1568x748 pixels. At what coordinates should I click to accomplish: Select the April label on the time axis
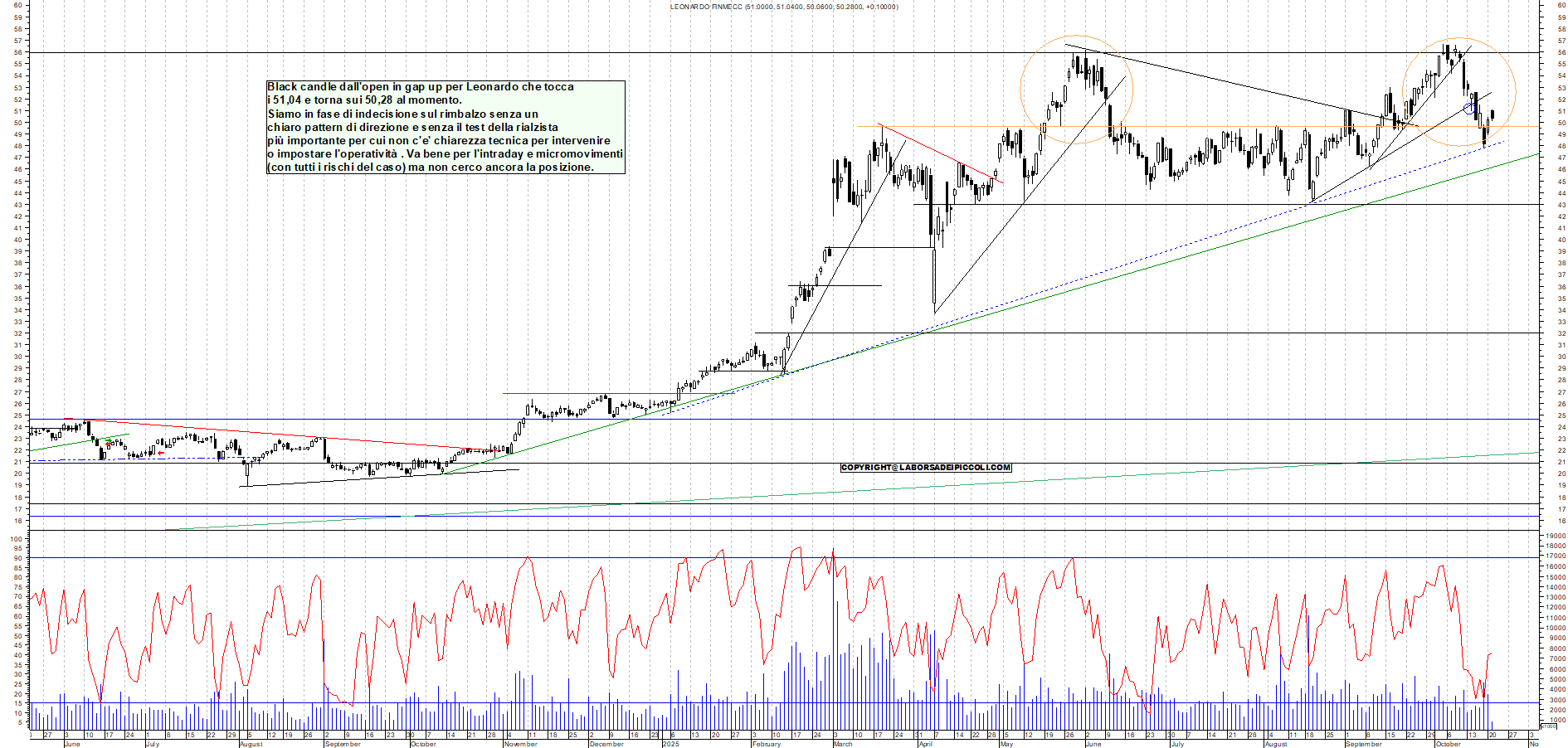click(x=925, y=744)
